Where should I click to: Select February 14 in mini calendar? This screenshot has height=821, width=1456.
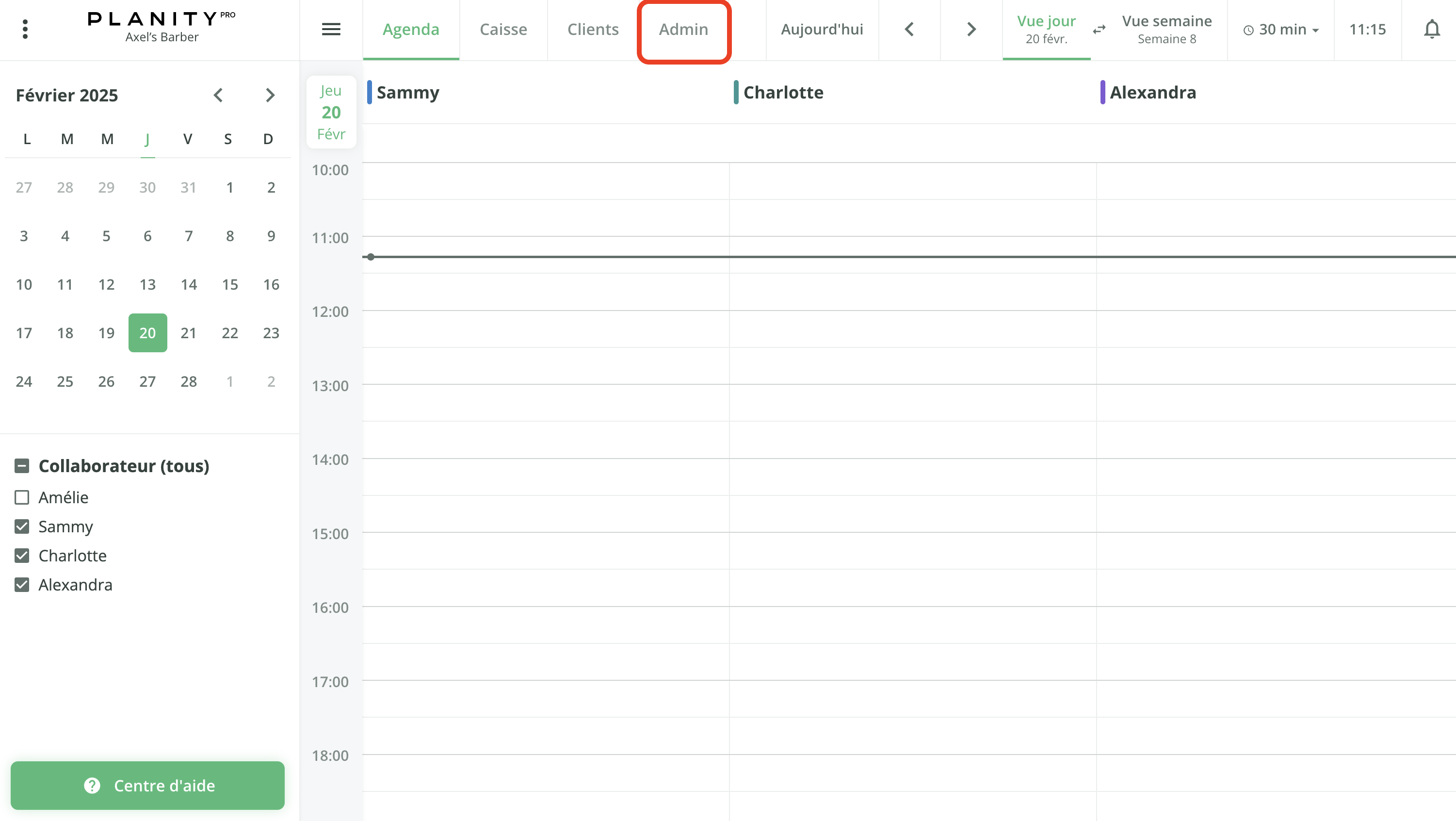[x=188, y=284]
